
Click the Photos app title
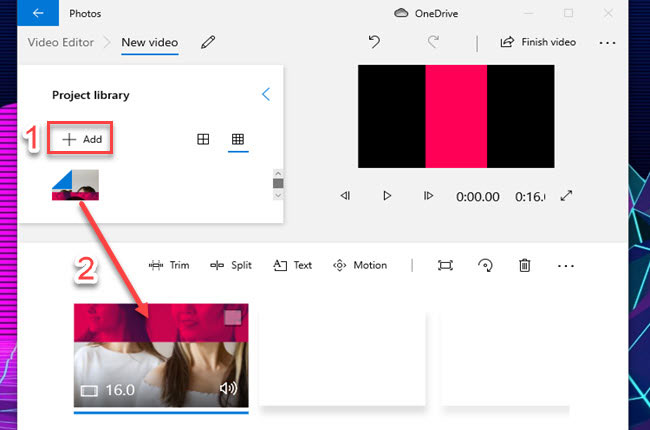point(85,14)
